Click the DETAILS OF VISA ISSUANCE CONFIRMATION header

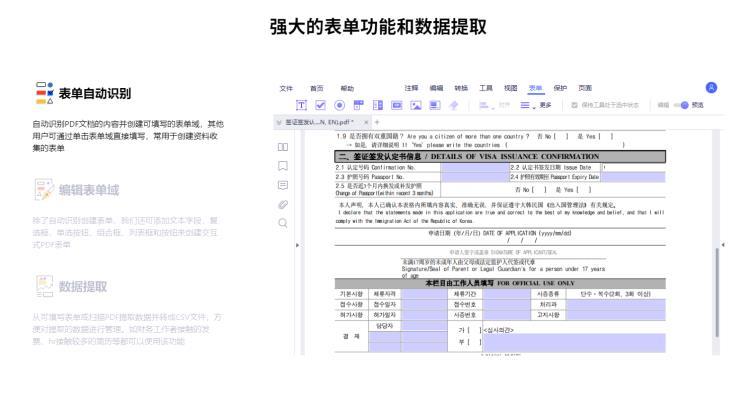point(500,156)
